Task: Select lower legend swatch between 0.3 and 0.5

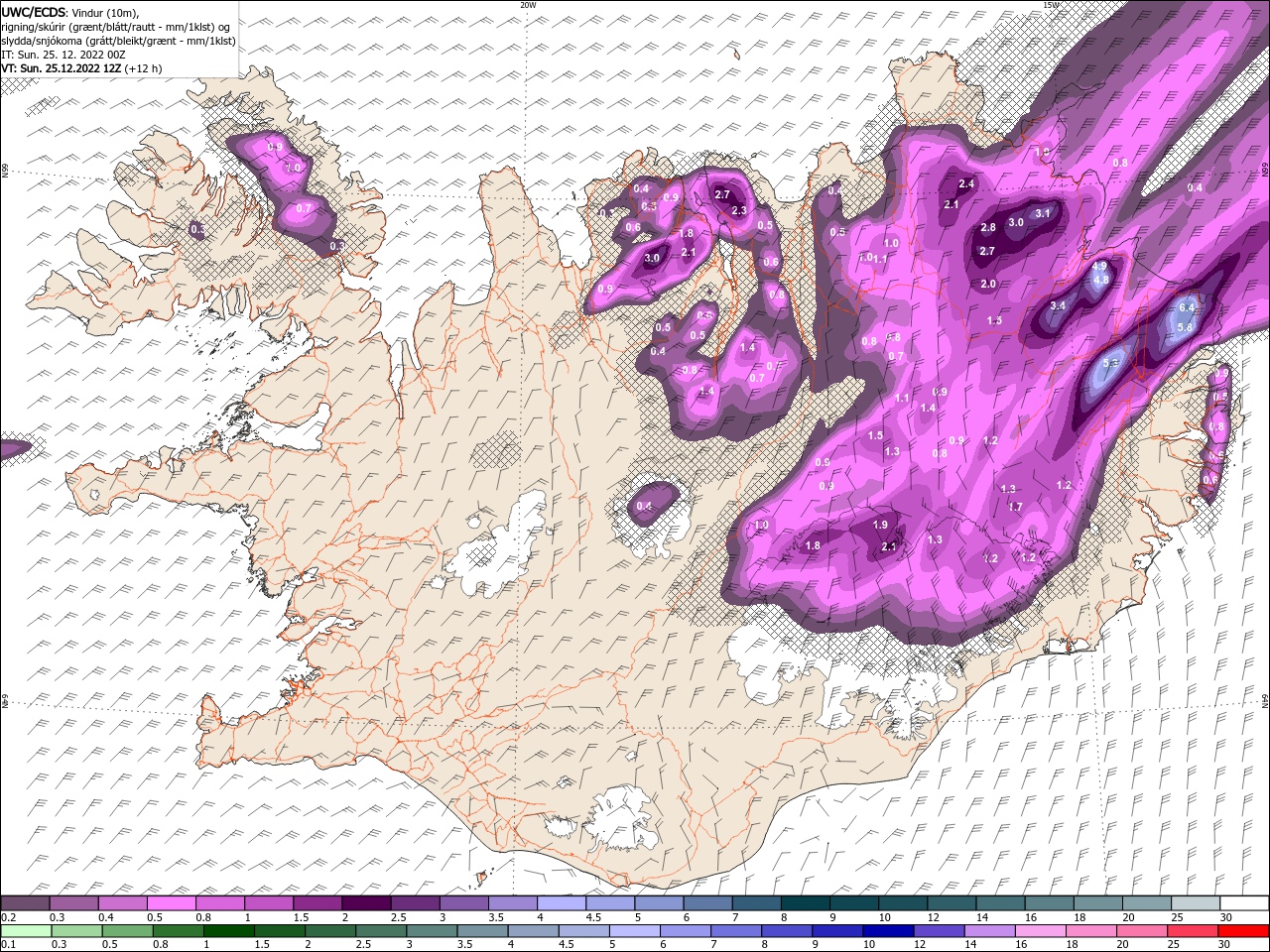Action: pyautogui.click(x=76, y=931)
